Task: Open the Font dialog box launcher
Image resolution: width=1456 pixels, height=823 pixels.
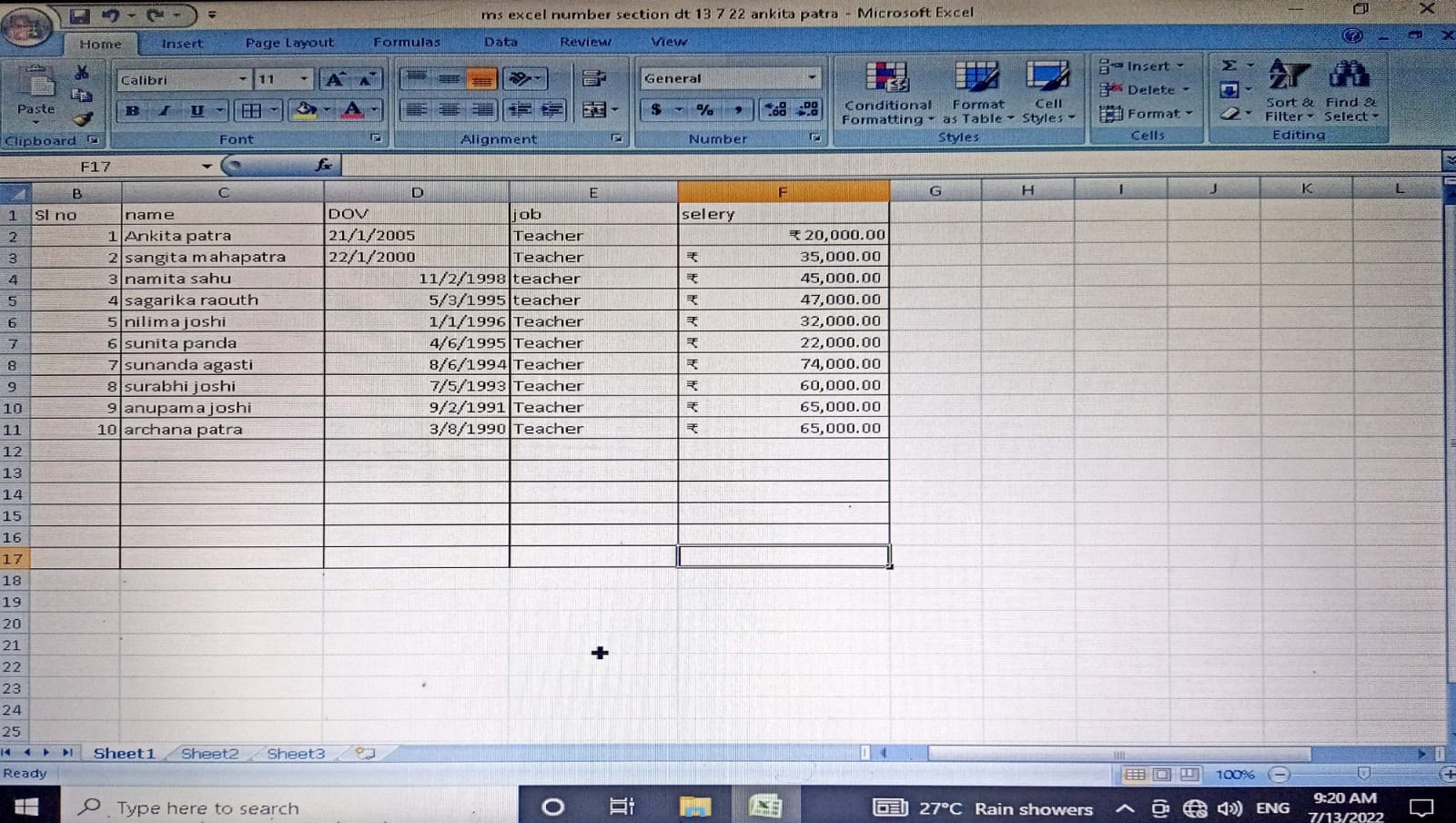Action: [375, 138]
